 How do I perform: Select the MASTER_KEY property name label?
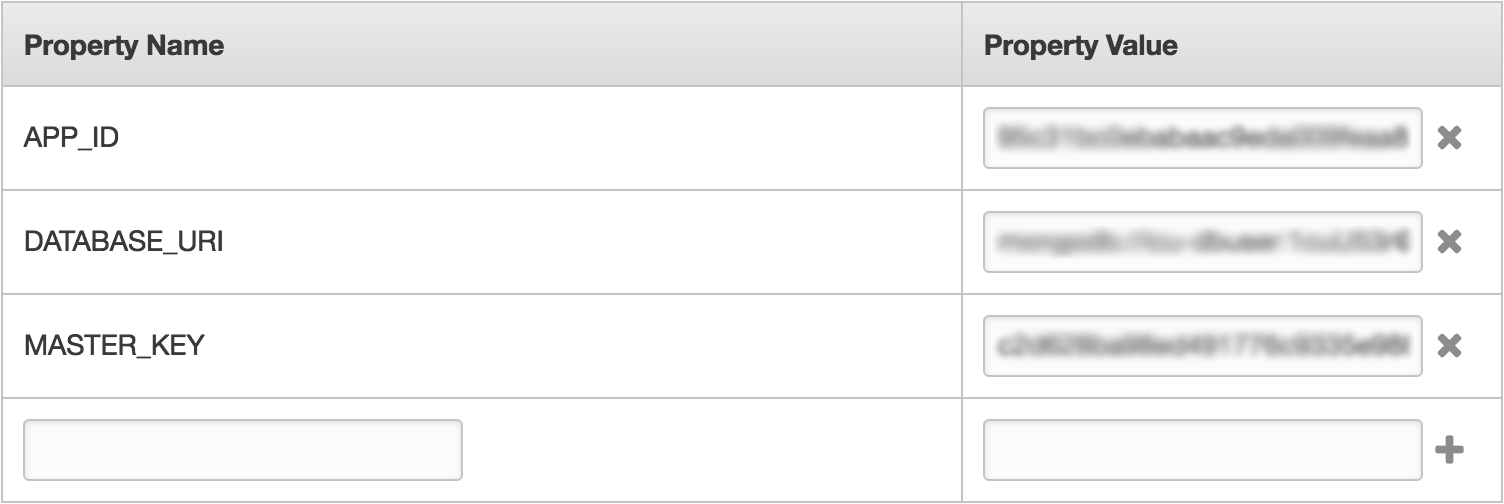(114, 346)
